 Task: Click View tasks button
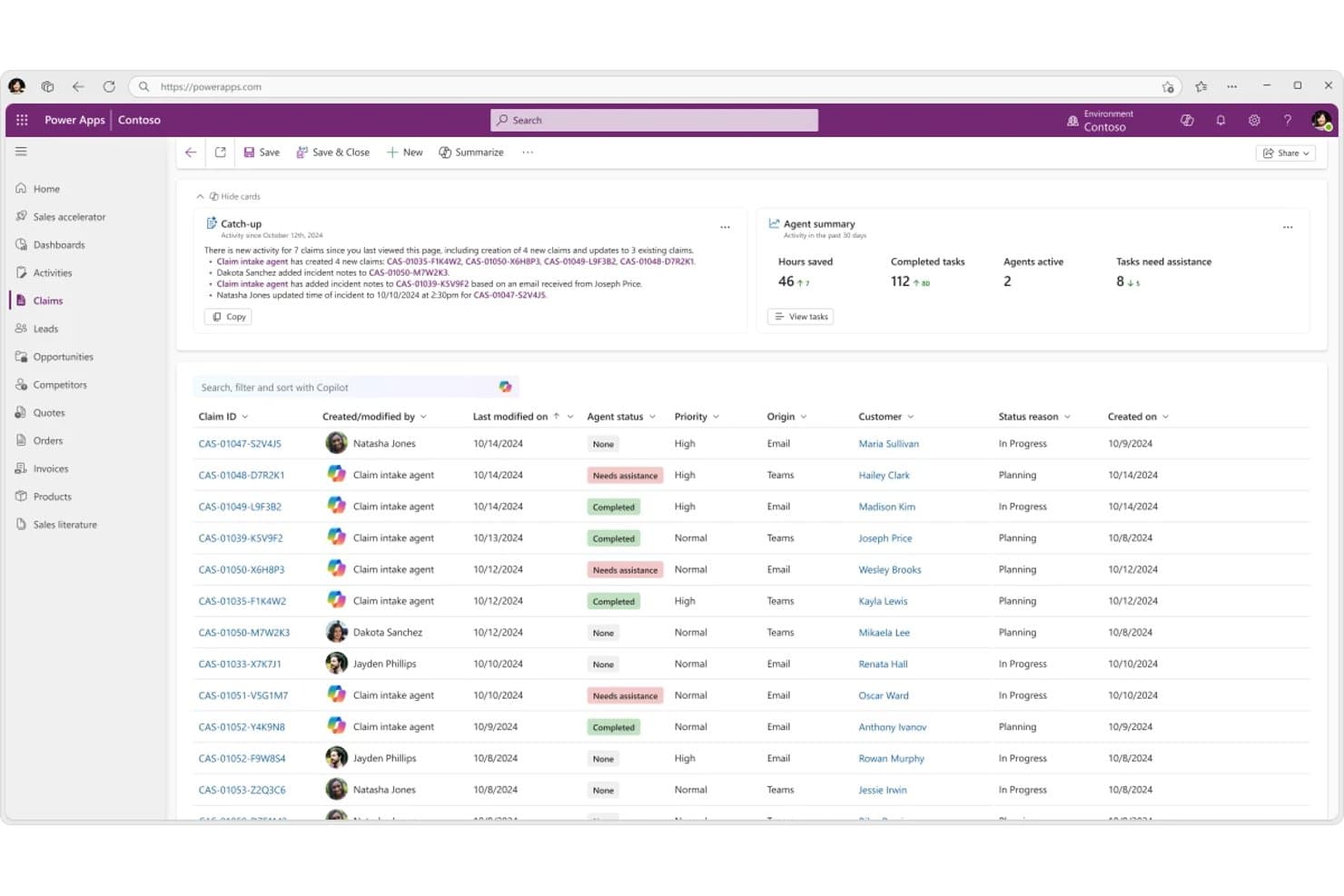(800, 317)
